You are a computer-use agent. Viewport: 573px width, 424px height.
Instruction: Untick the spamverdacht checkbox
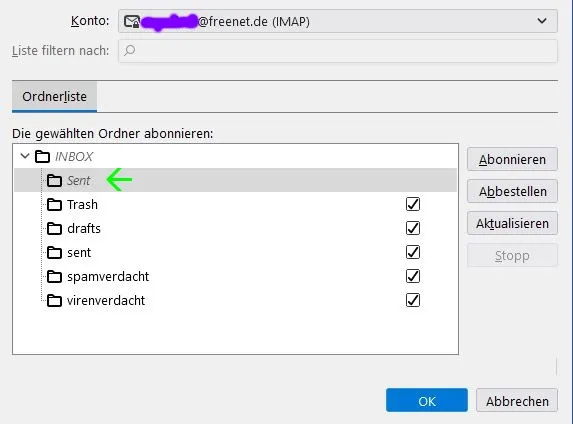click(413, 276)
